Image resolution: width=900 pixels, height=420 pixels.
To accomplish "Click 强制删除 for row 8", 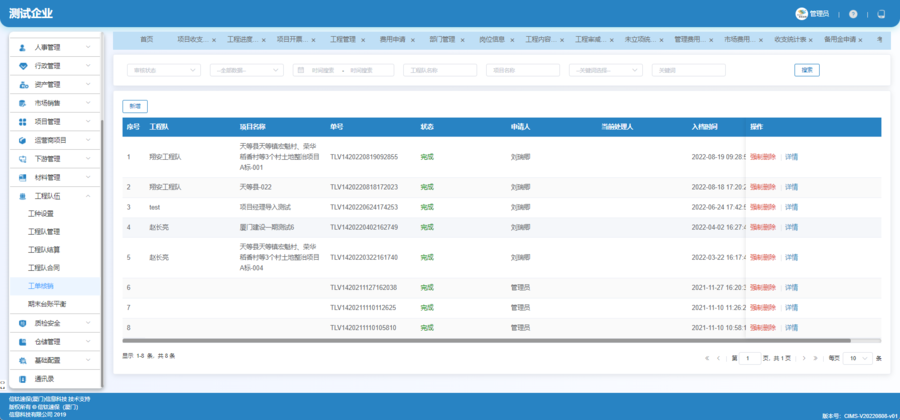I will (763, 328).
